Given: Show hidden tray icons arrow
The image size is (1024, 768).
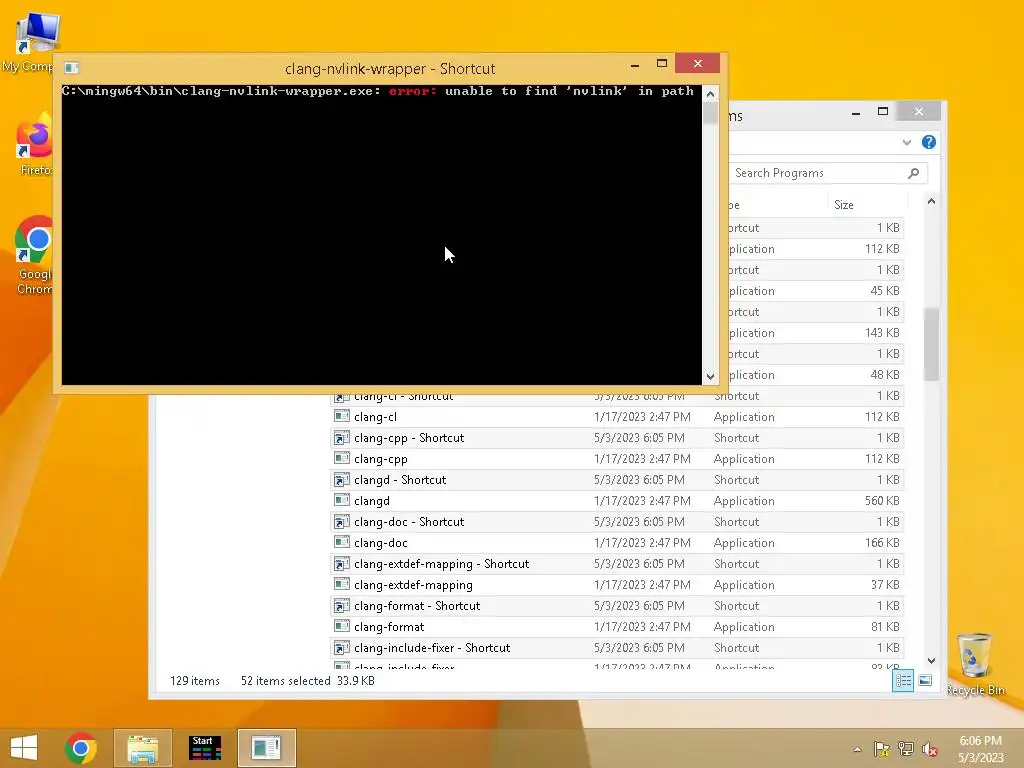Looking at the screenshot, I should pos(857,749).
